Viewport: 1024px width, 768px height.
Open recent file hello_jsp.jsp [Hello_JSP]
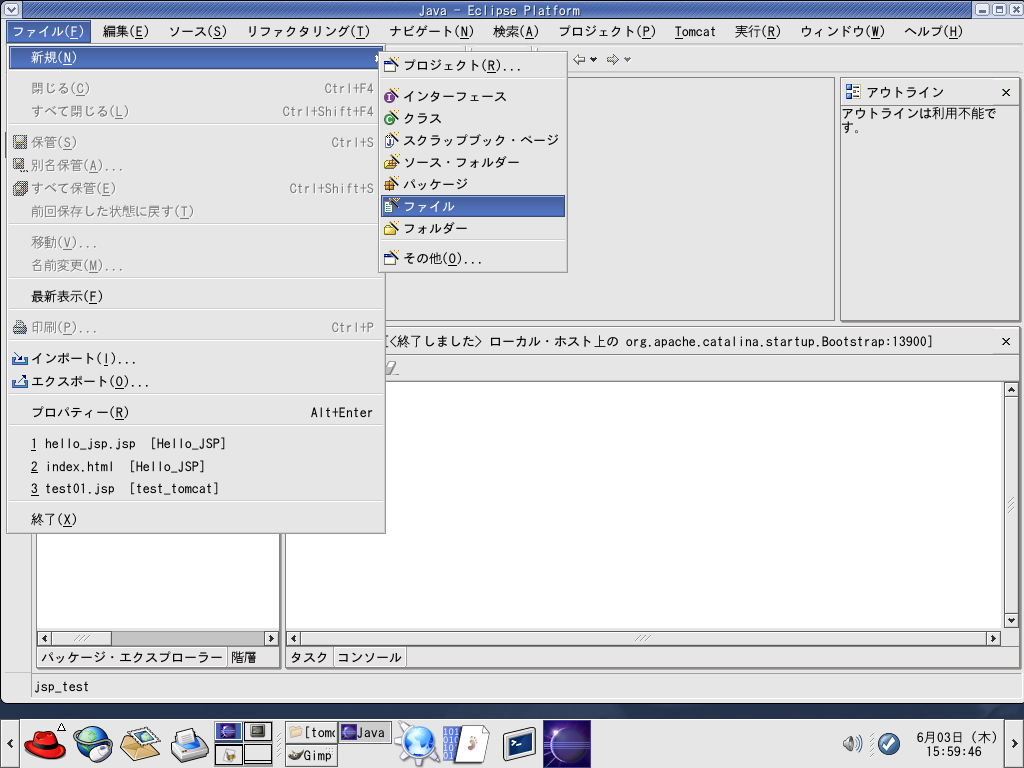point(196,444)
